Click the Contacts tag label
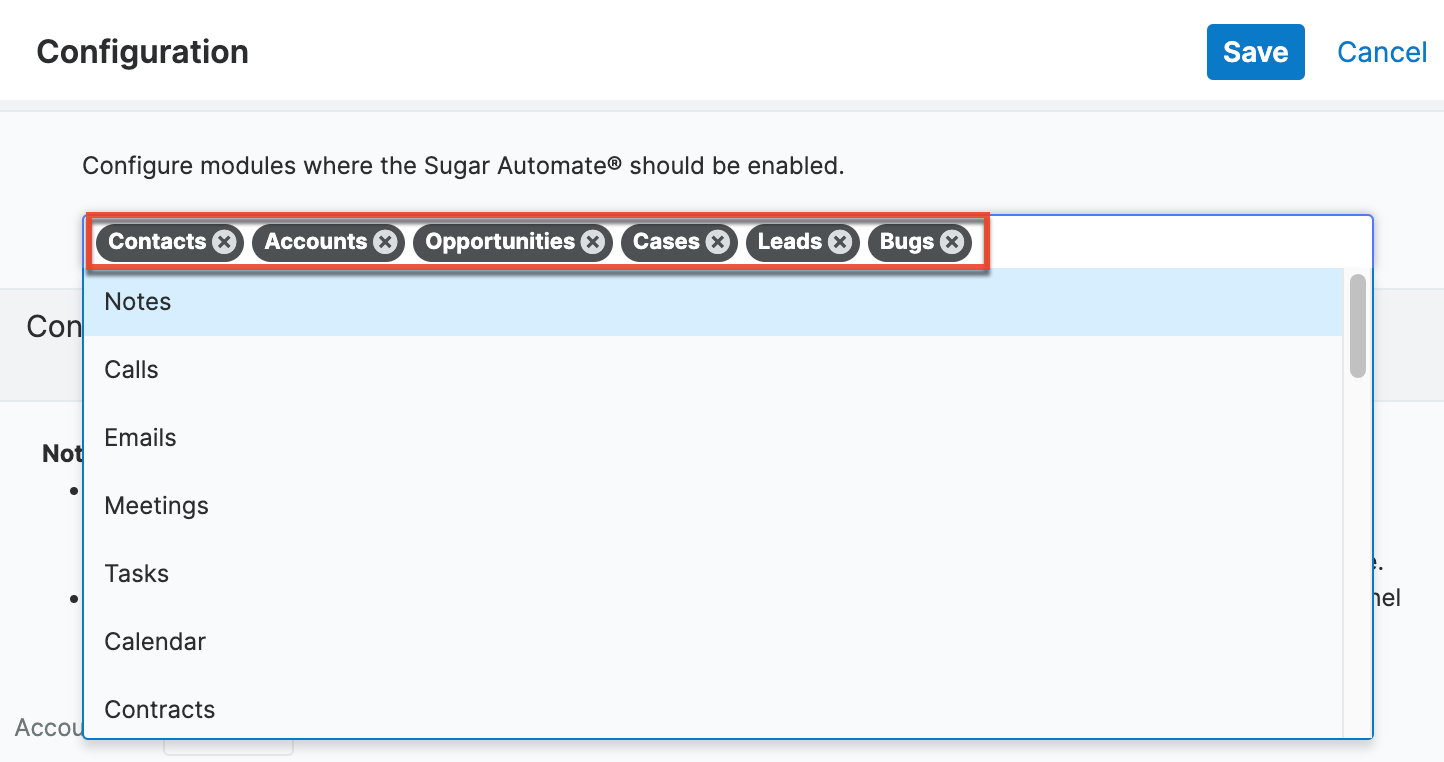The image size is (1444, 762). [x=157, y=242]
